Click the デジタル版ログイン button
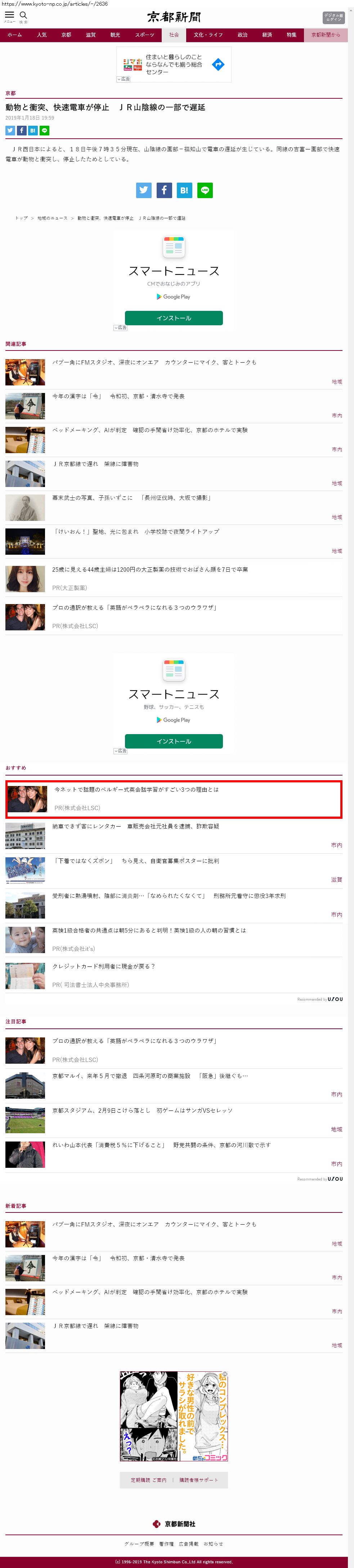Viewport: 354px width, 1568px height. [333, 18]
